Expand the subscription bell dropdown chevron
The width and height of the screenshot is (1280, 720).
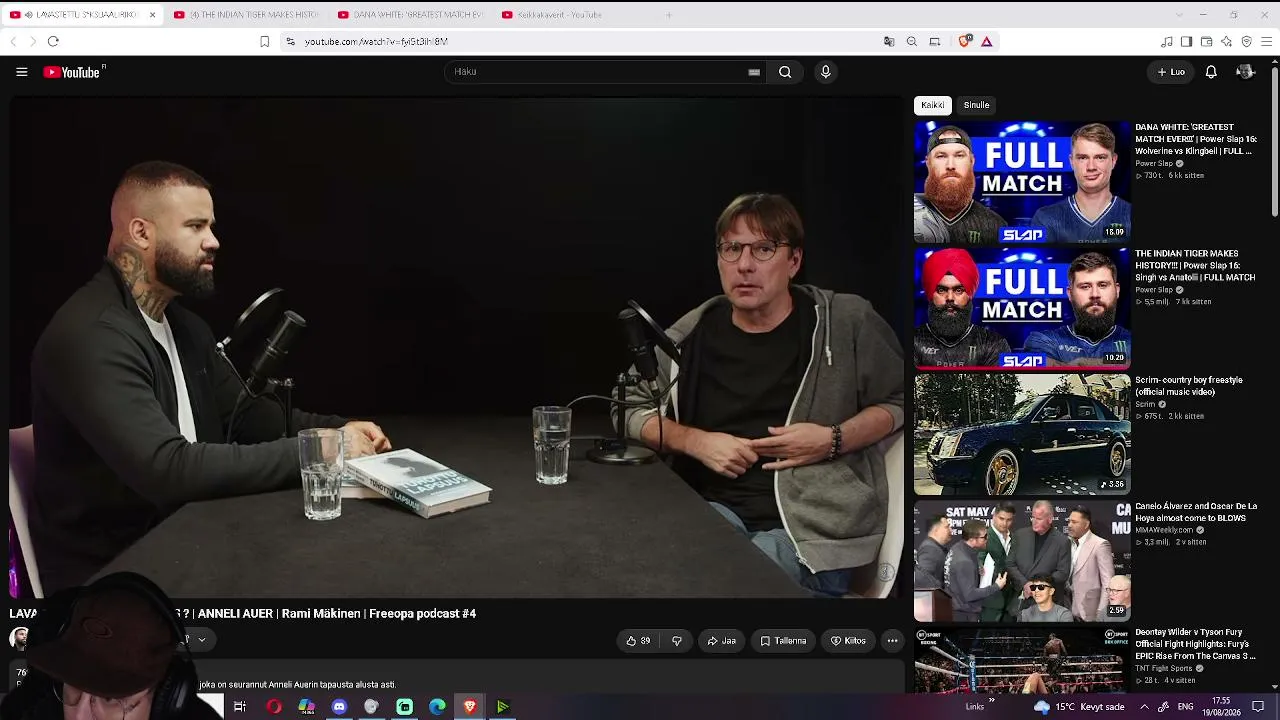[201, 640]
